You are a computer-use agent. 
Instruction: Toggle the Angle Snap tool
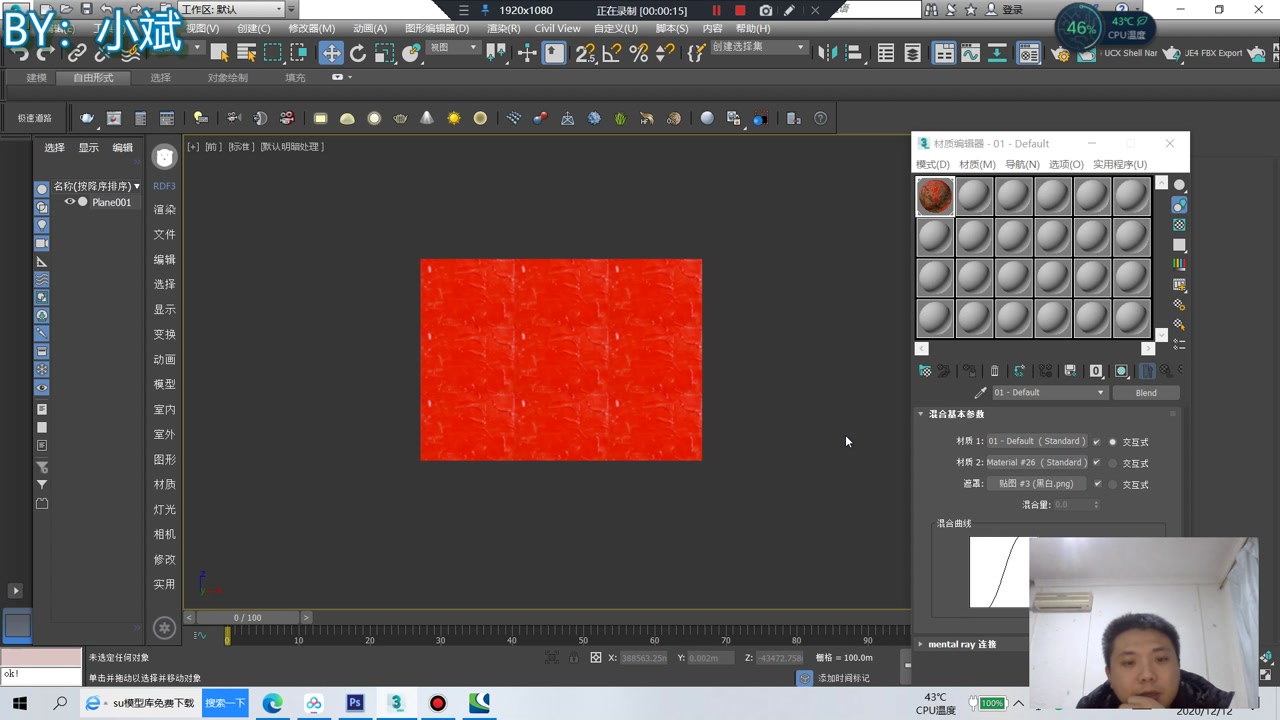(x=612, y=53)
